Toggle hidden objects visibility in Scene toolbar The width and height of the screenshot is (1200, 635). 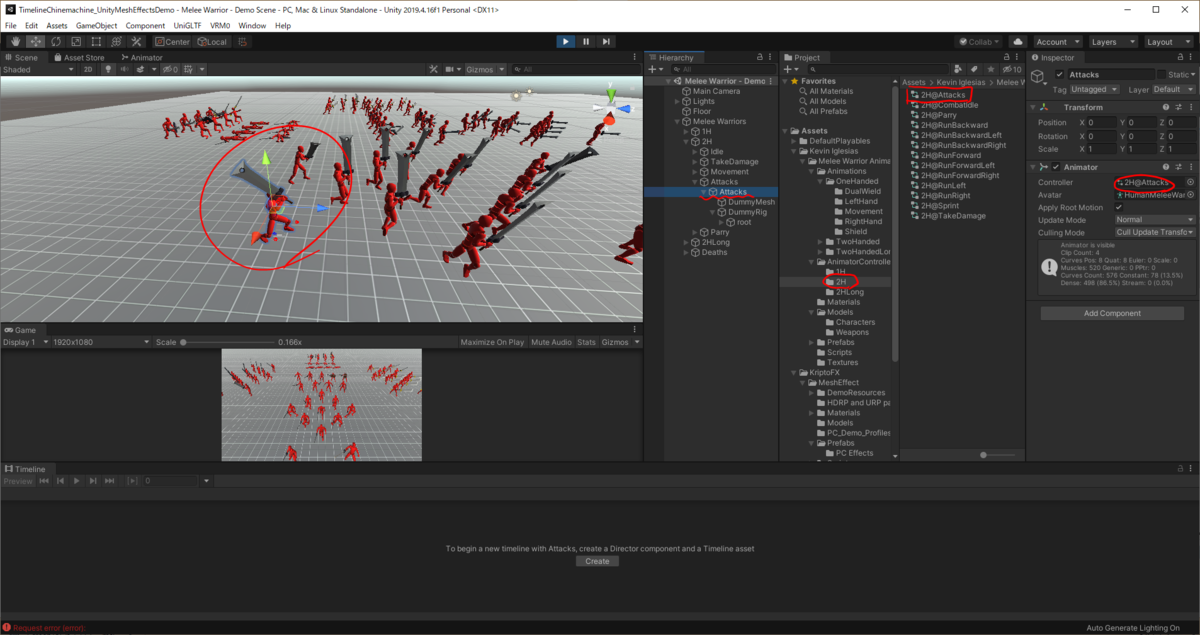(x=171, y=69)
